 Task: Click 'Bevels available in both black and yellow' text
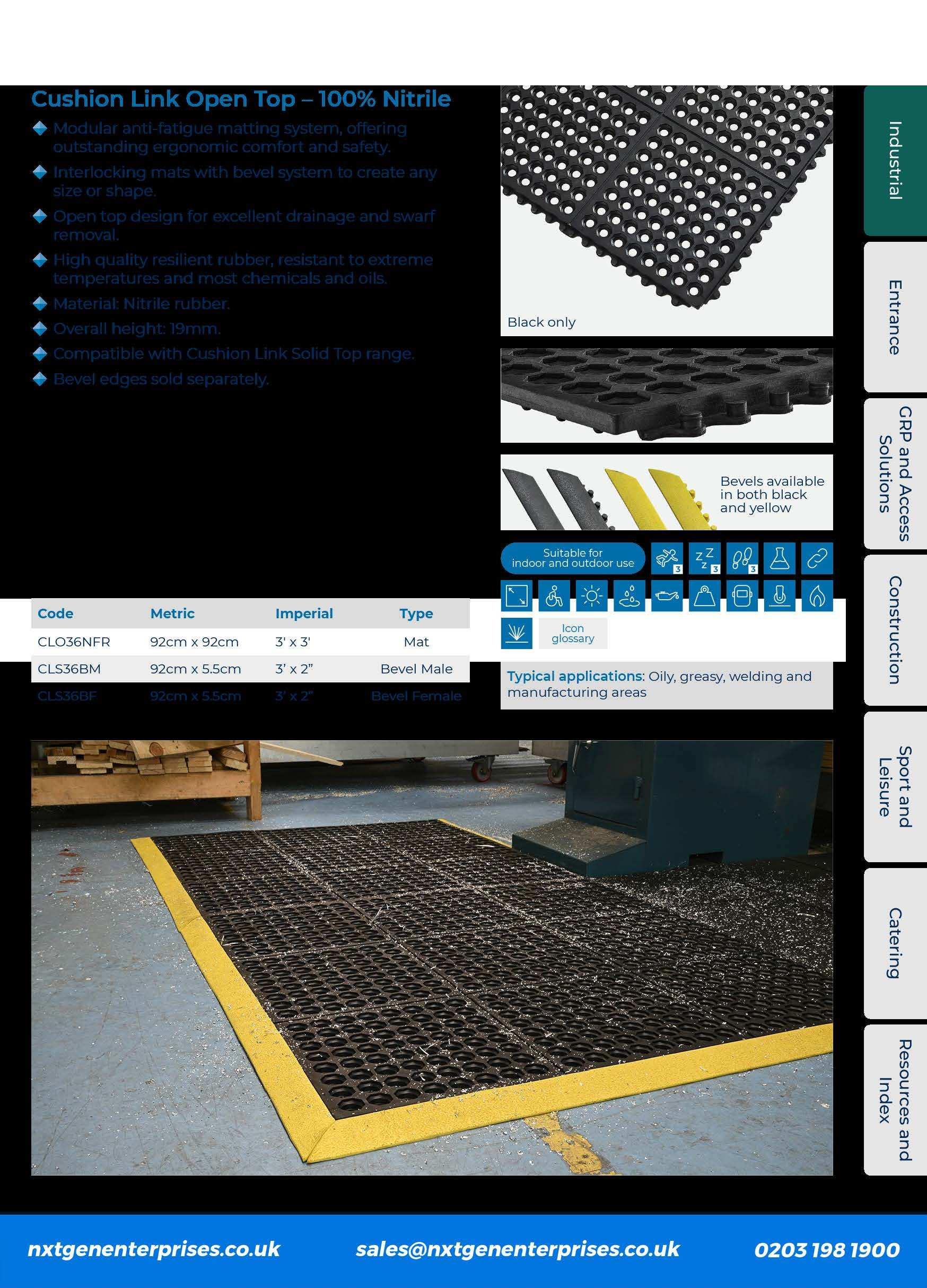[772, 495]
